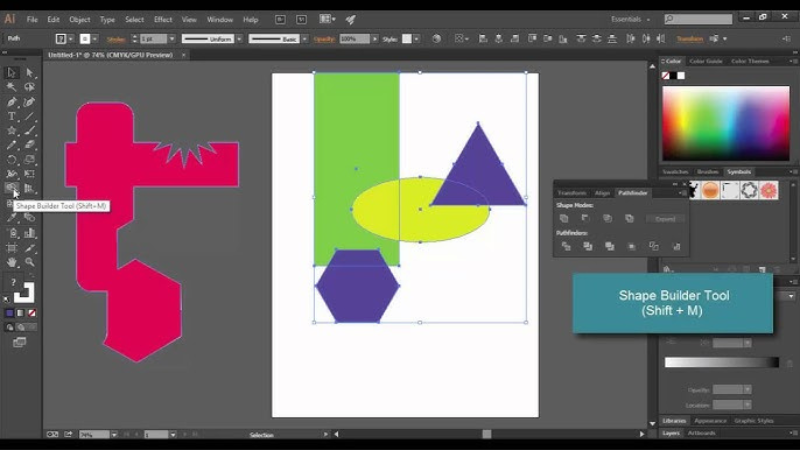Click the Minus Front shape mode icon

585,218
